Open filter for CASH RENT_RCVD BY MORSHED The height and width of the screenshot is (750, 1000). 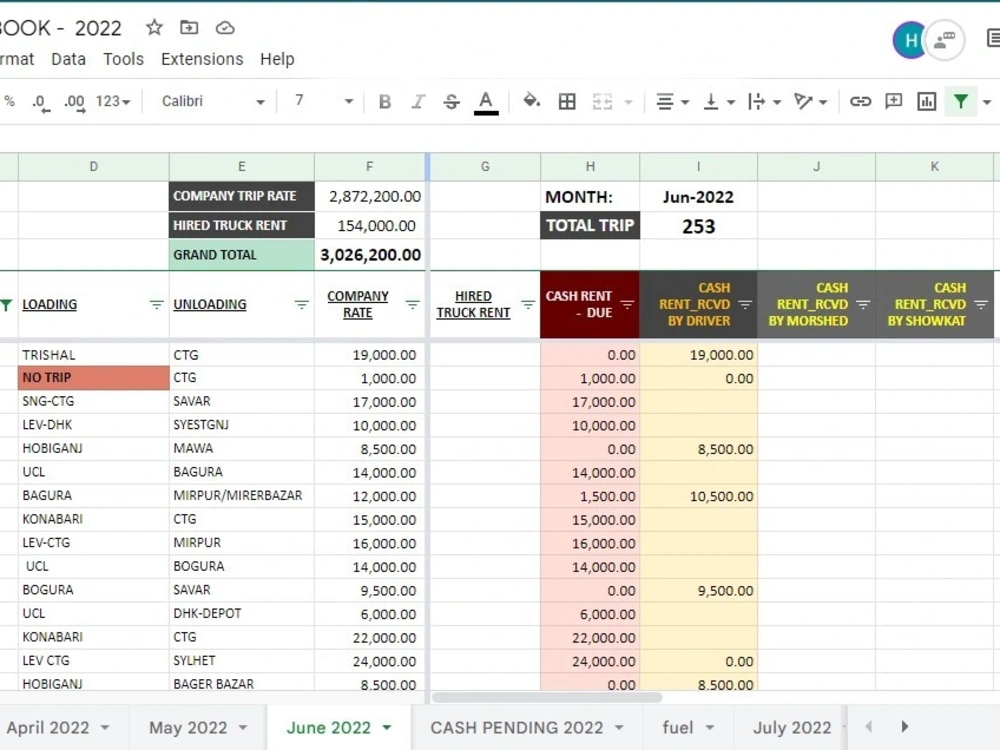pyautogui.click(x=863, y=305)
